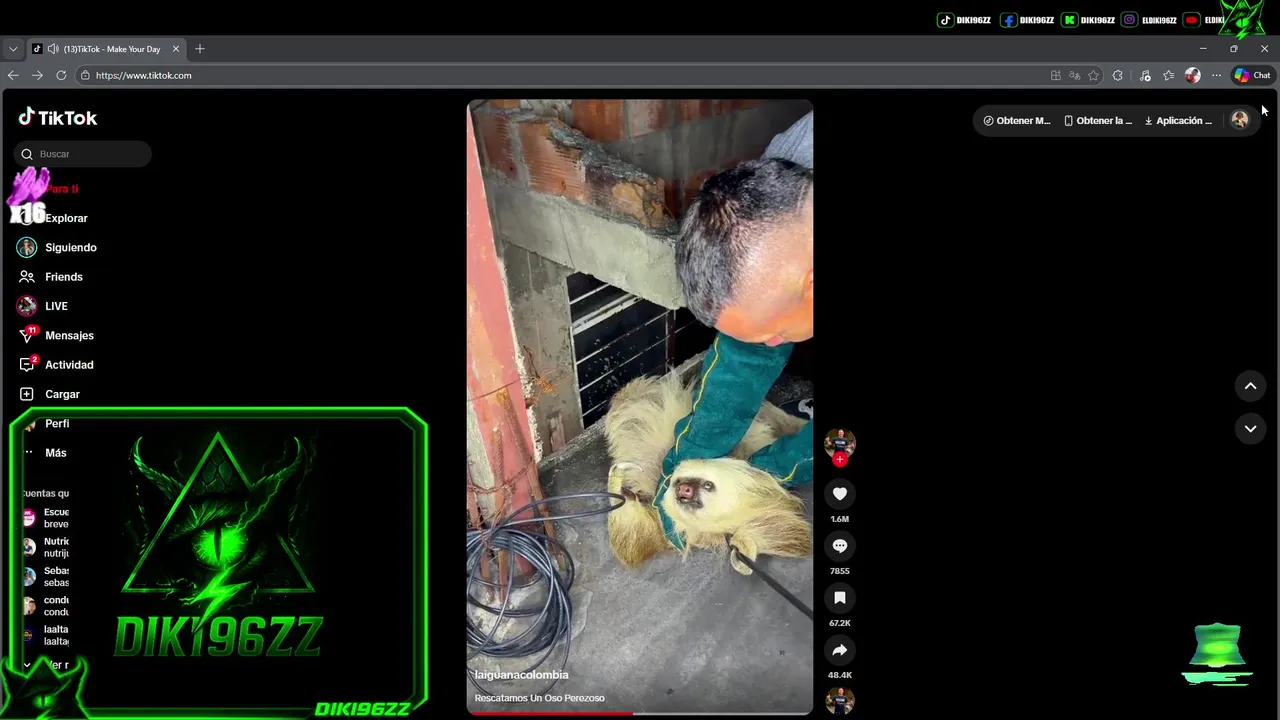1280x720 pixels.
Task: Click the caption Rescatamos Un Oso Perezoso
Action: [x=539, y=698]
